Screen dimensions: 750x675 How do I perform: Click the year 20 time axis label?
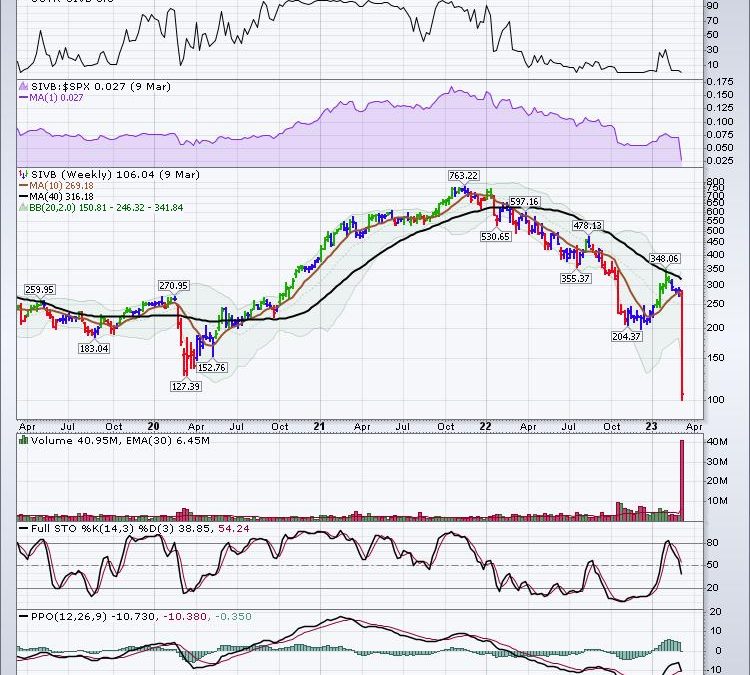pos(153,426)
